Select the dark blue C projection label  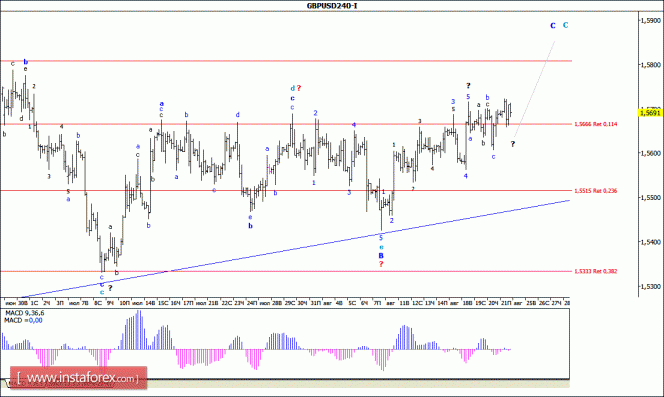pyautogui.click(x=553, y=26)
